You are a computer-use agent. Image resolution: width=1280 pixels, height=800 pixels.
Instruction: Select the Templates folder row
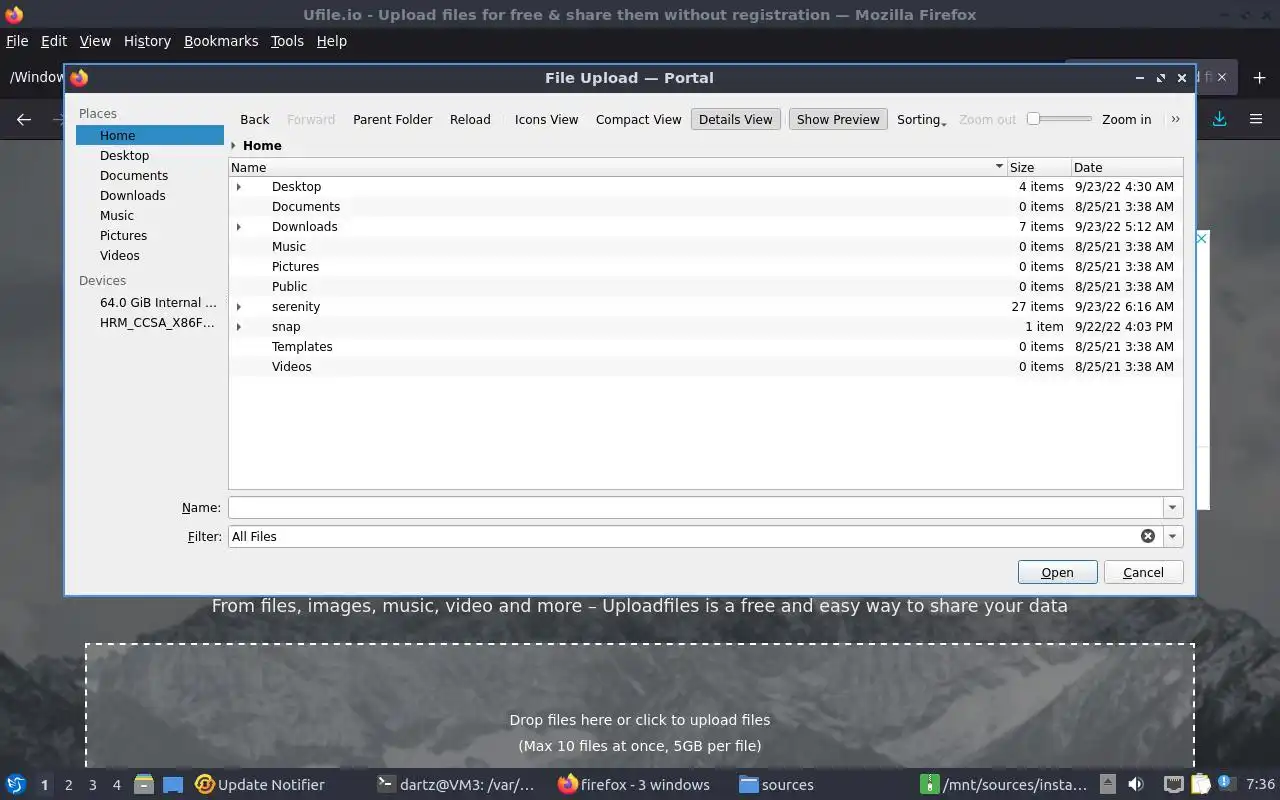coord(705,347)
